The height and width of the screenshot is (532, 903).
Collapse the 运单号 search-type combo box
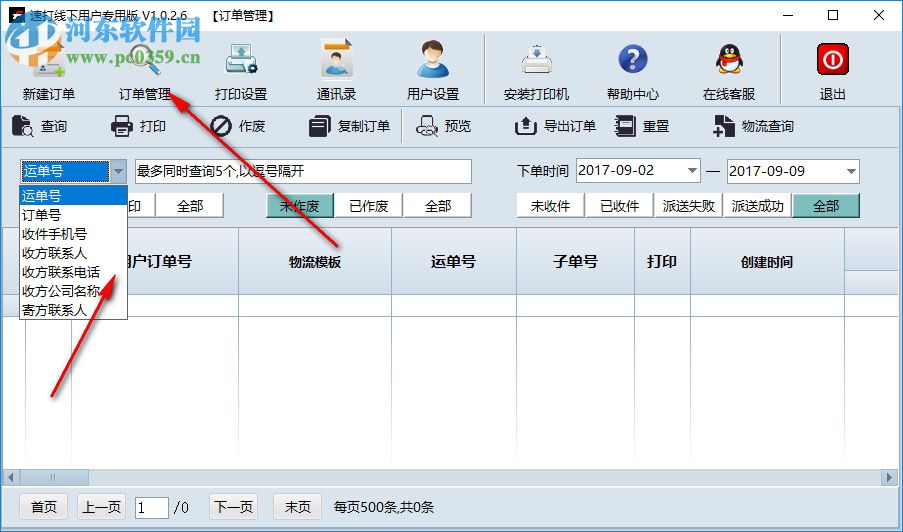pos(118,171)
